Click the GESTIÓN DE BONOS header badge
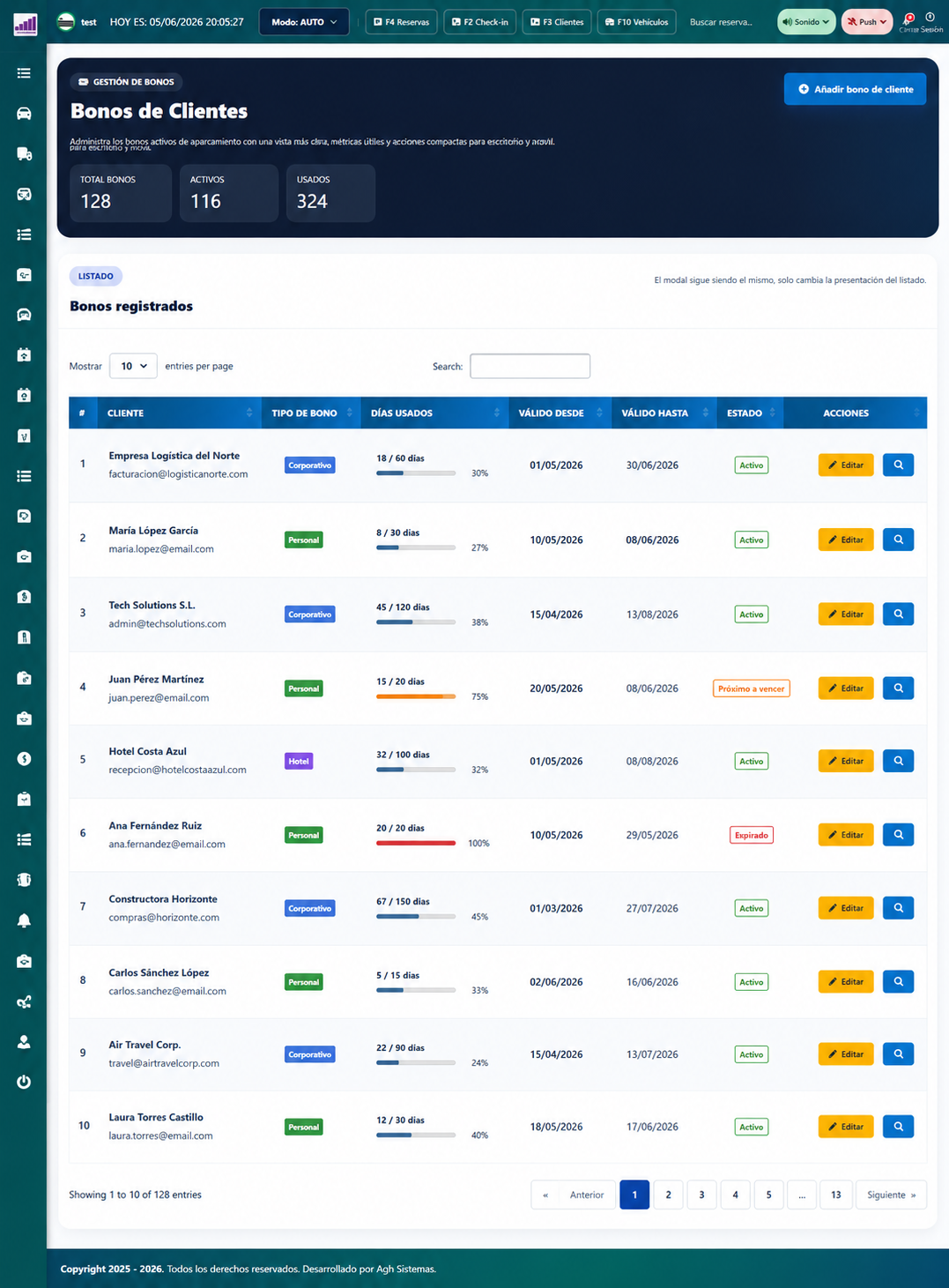Viewport: 949px width, 1288px height. point(126,82)
